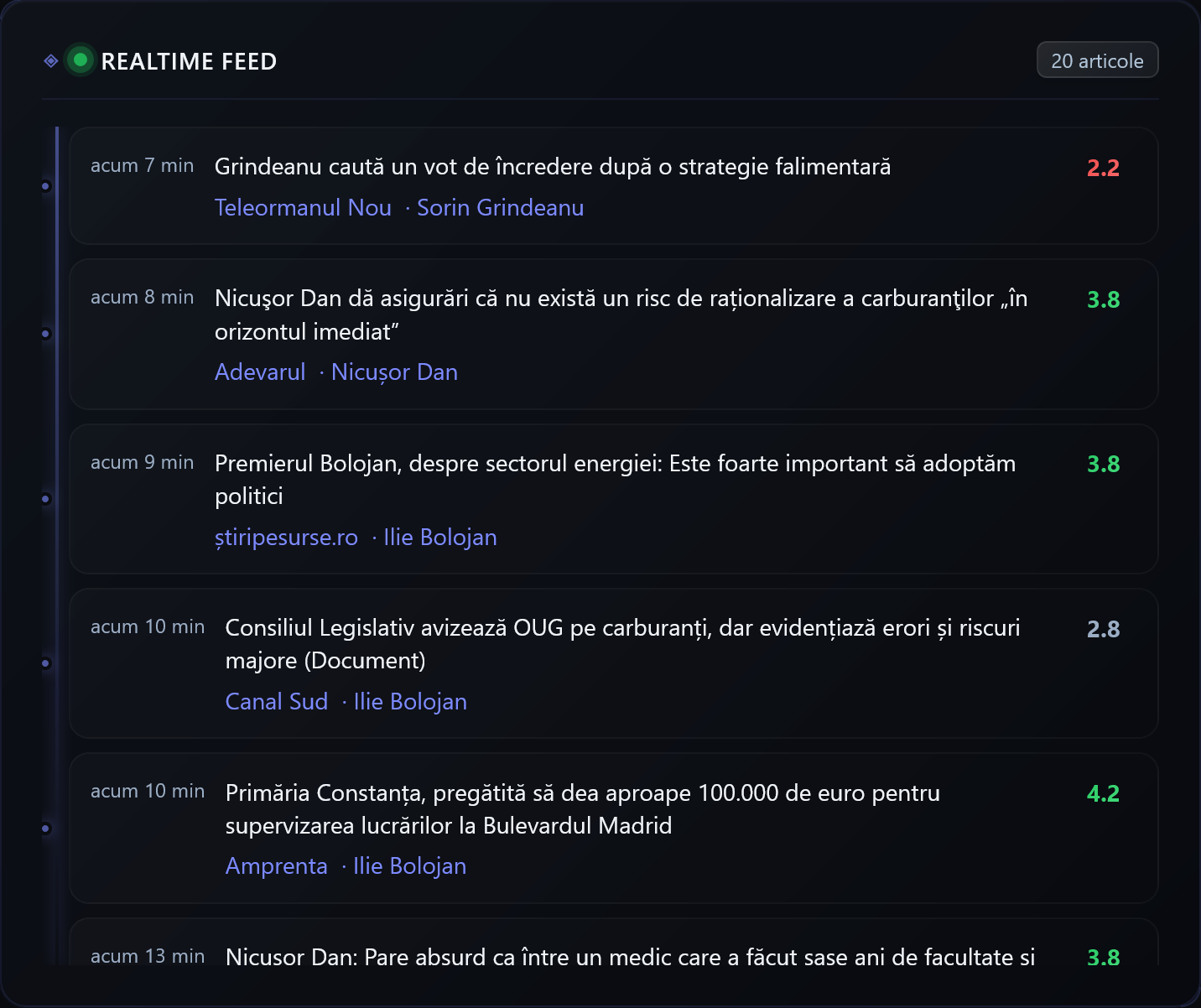The image size is (1201, 1008).
Task: Click the 20 articole counter badge
Action: pyautogui.click(x=1097, y=60)
